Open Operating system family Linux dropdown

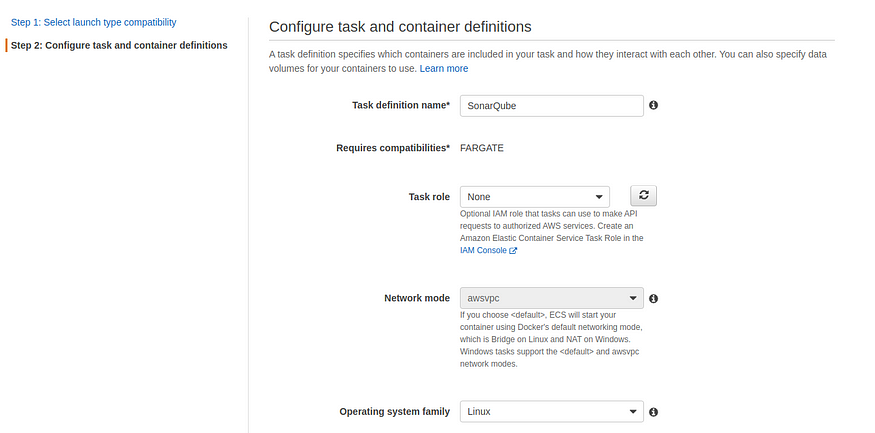550,412
